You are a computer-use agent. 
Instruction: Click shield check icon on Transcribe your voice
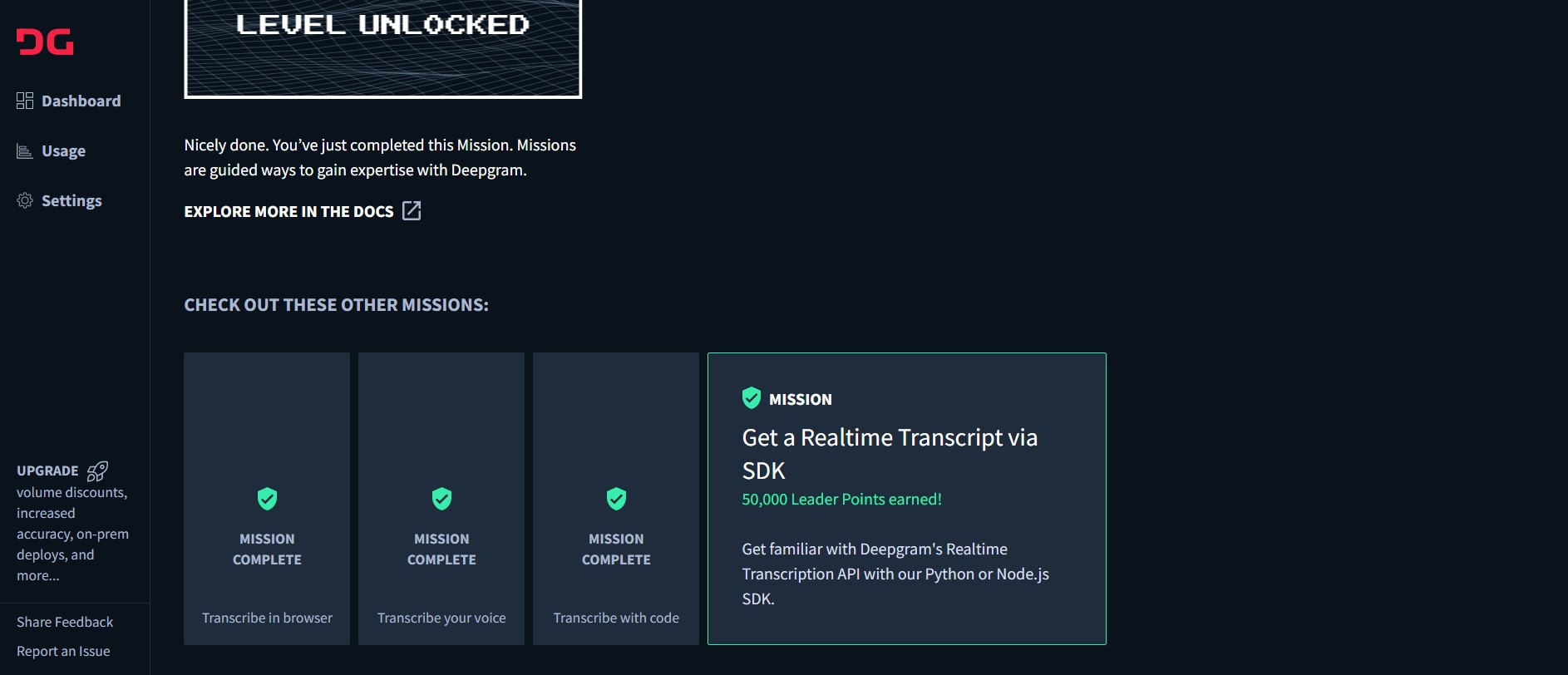[x=441, y=499]
